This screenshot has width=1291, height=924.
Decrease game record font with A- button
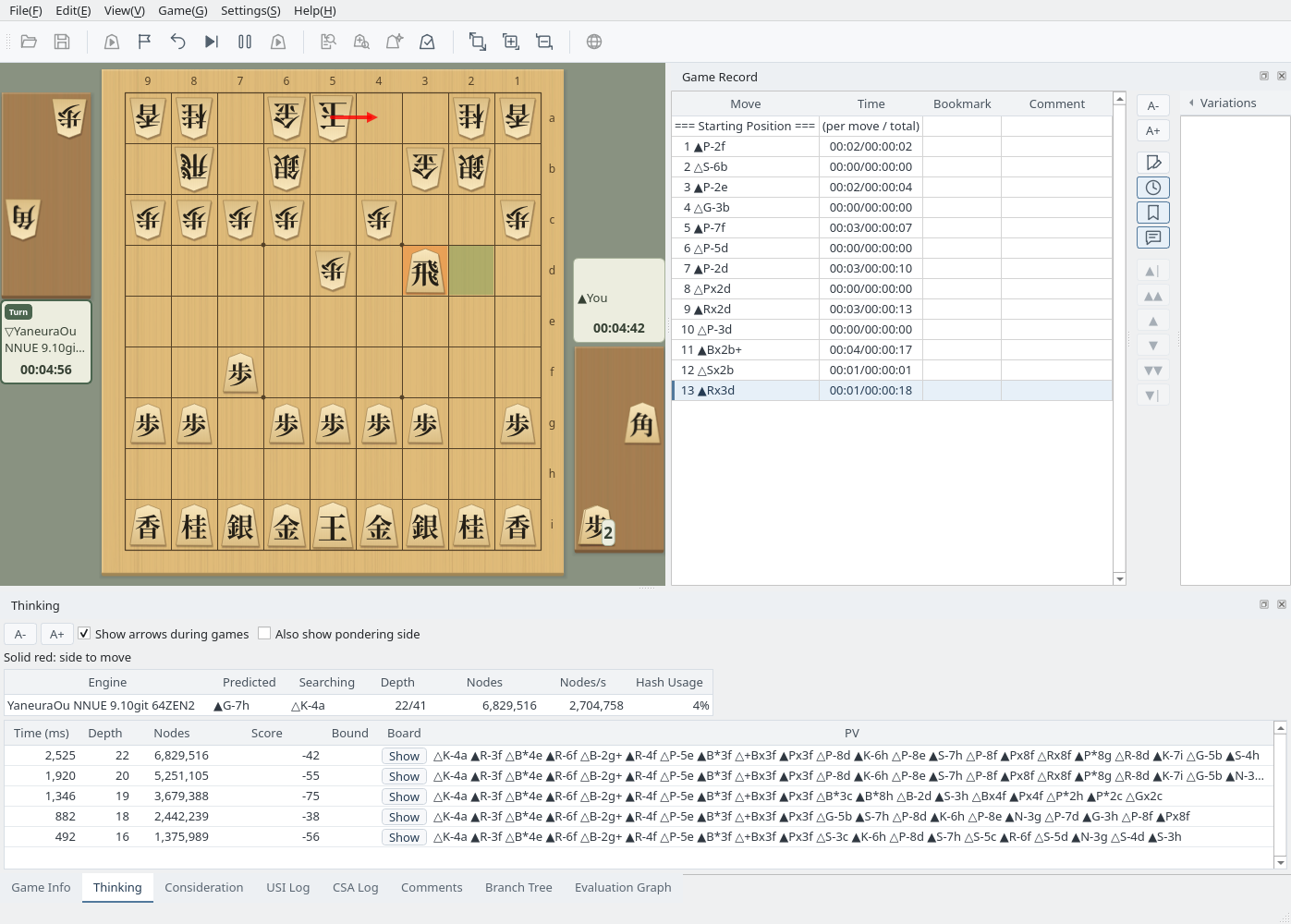pyautogui.click(x=1153, y=105)
